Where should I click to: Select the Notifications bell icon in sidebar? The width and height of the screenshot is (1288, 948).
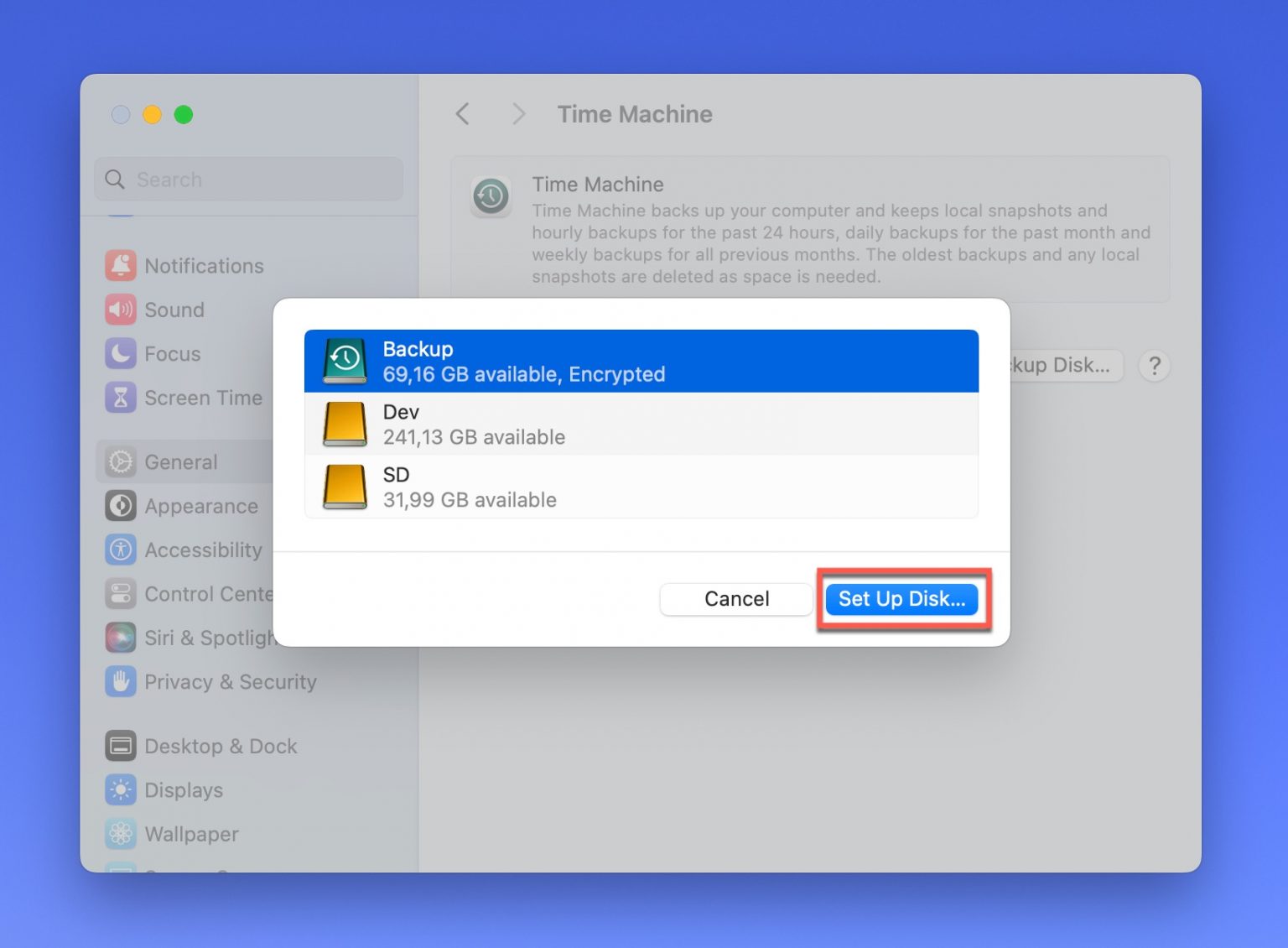121,265
